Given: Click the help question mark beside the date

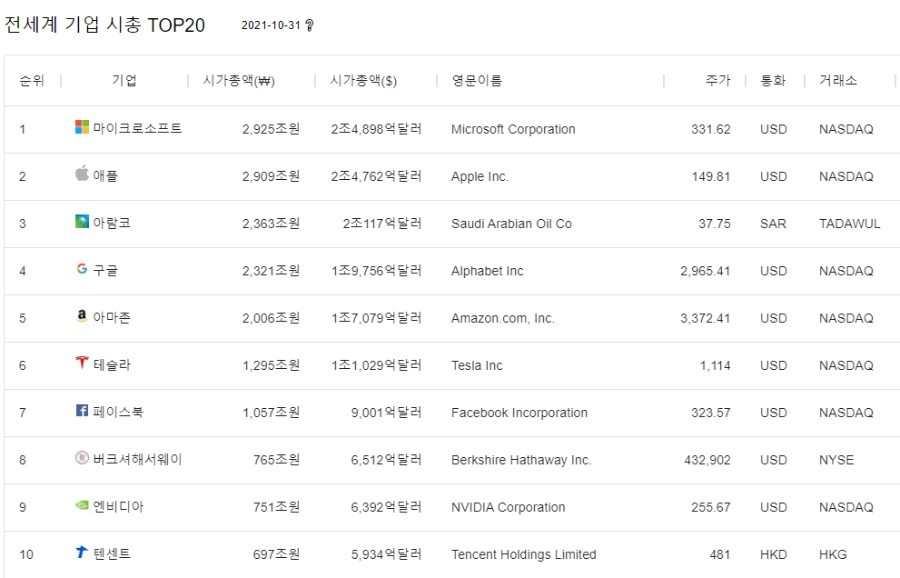Looking at the screenshot, I should (309, 25).
